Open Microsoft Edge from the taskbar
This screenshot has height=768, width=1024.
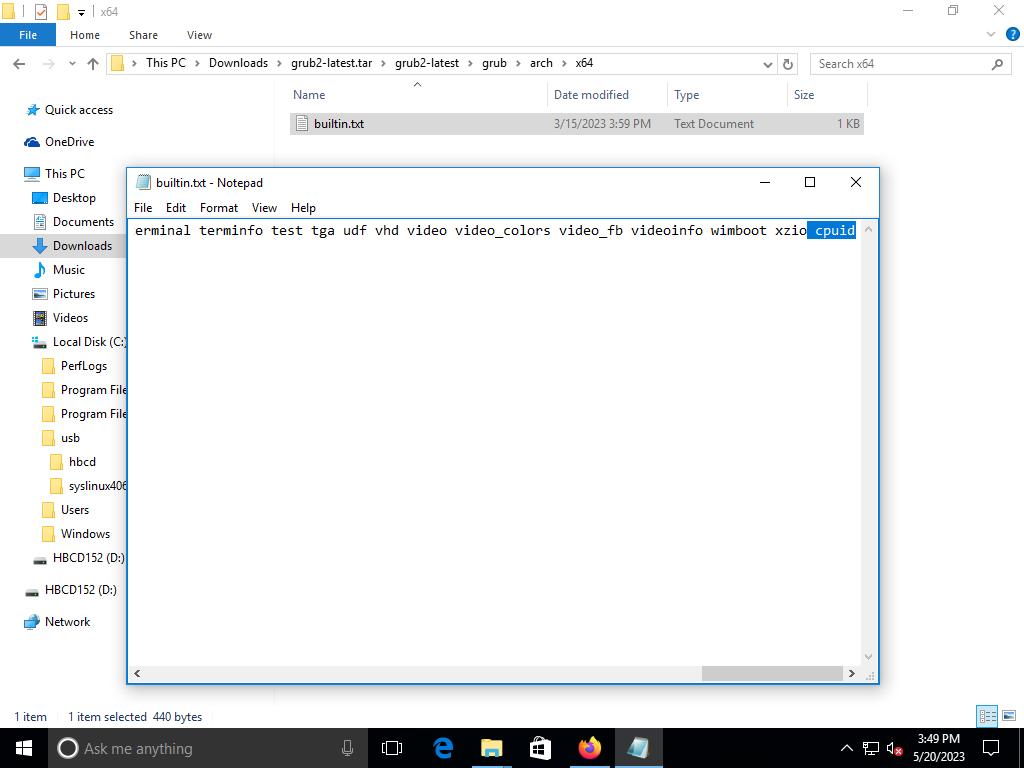(442, 748)
